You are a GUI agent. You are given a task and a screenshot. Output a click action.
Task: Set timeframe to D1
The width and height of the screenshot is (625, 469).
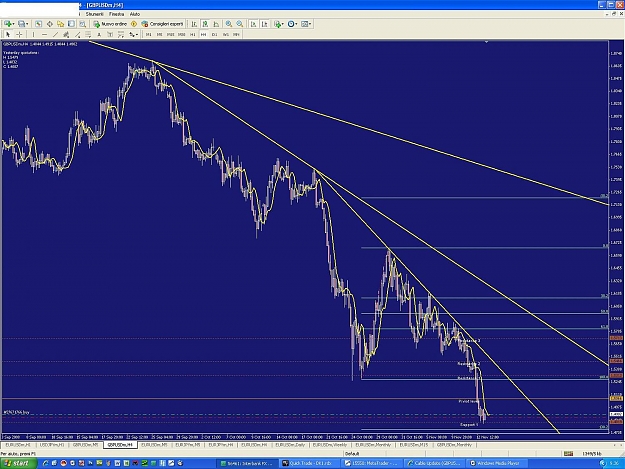(214, 35)
